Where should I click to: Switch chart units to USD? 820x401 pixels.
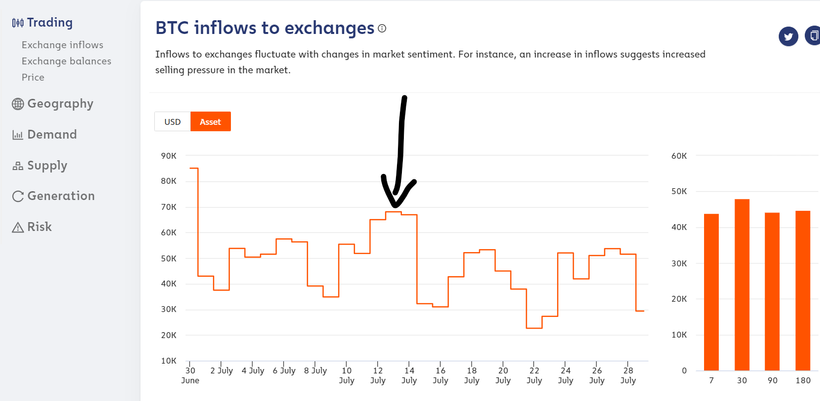click(173, 122)
